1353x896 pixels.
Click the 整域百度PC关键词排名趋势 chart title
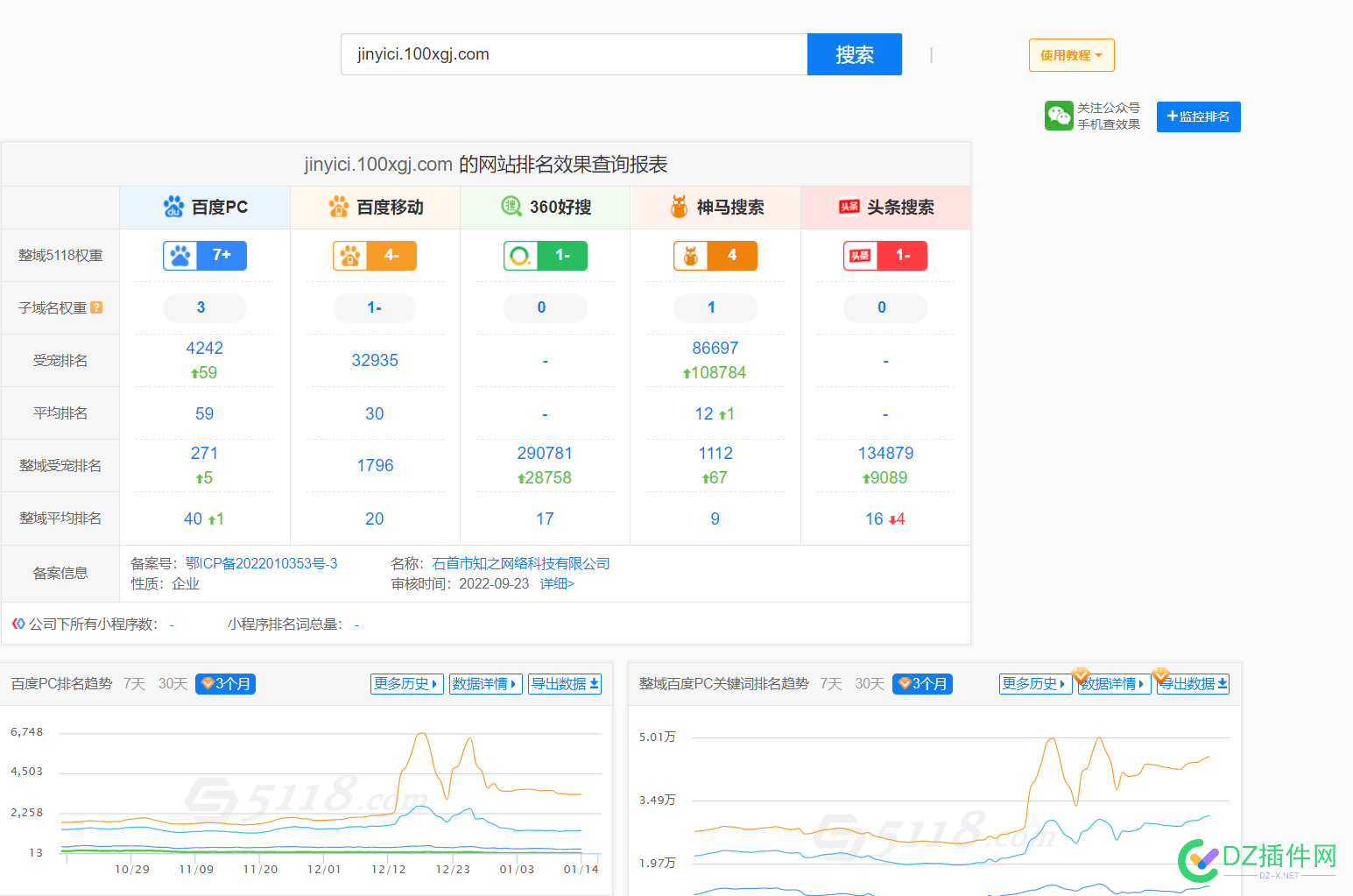tap(724, 684)
